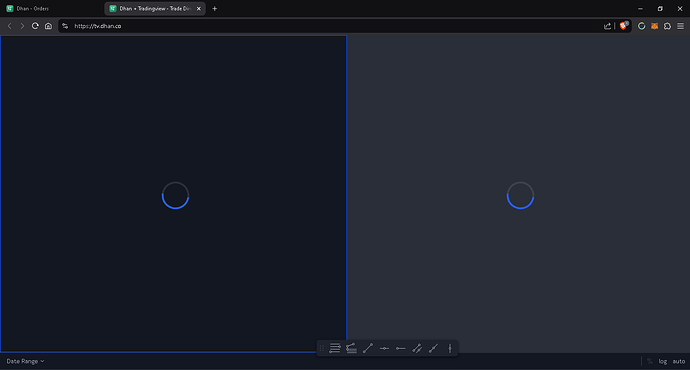Select the Horizontal Ray drawing tool

400,348
